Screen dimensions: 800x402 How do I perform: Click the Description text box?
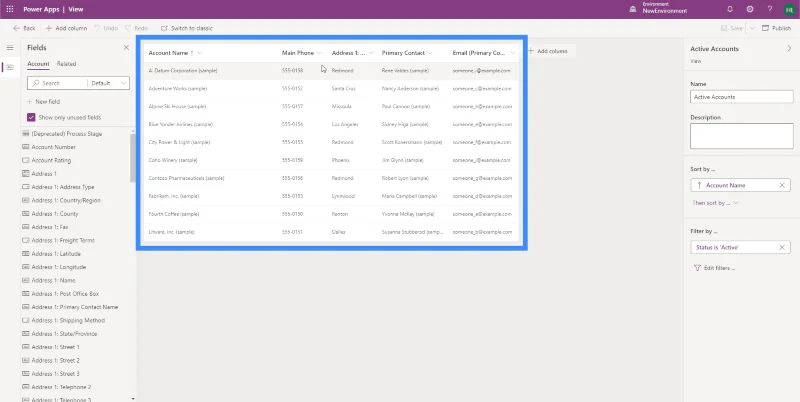point(741,136)
